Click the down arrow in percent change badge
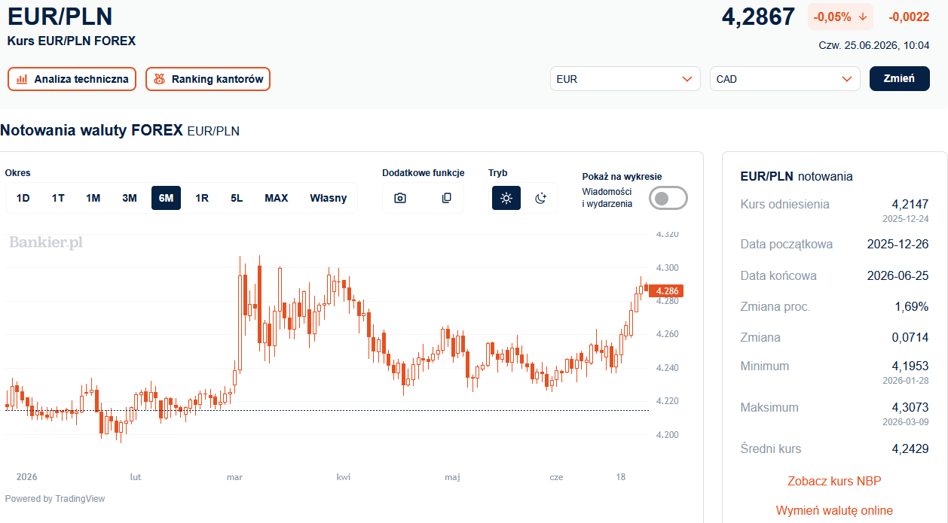Screen dimensions: 948x523 (x=863, y=17)
